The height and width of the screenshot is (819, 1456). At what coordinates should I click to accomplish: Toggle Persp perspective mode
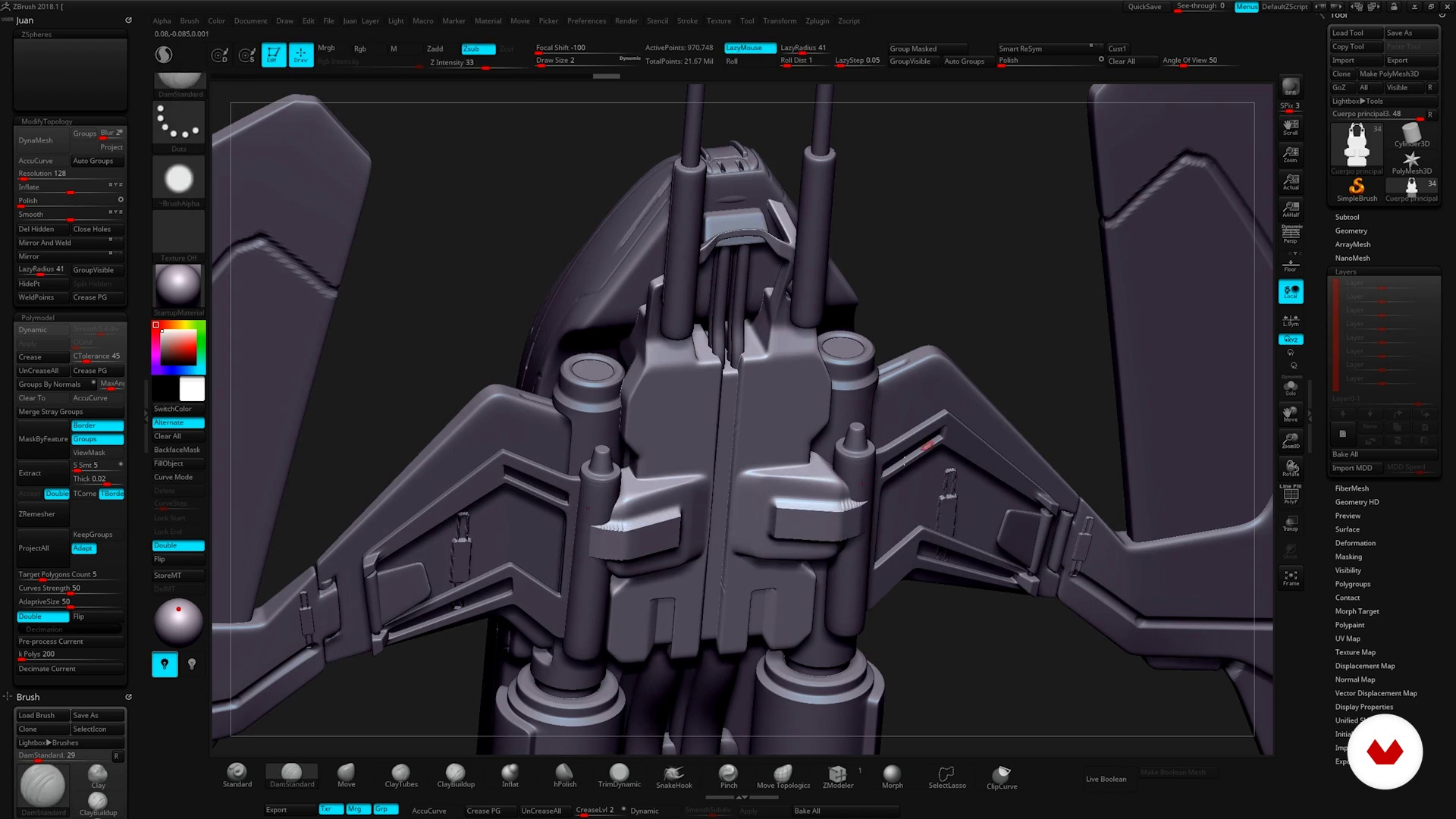pyautogui.click(x=1291, y=235)
